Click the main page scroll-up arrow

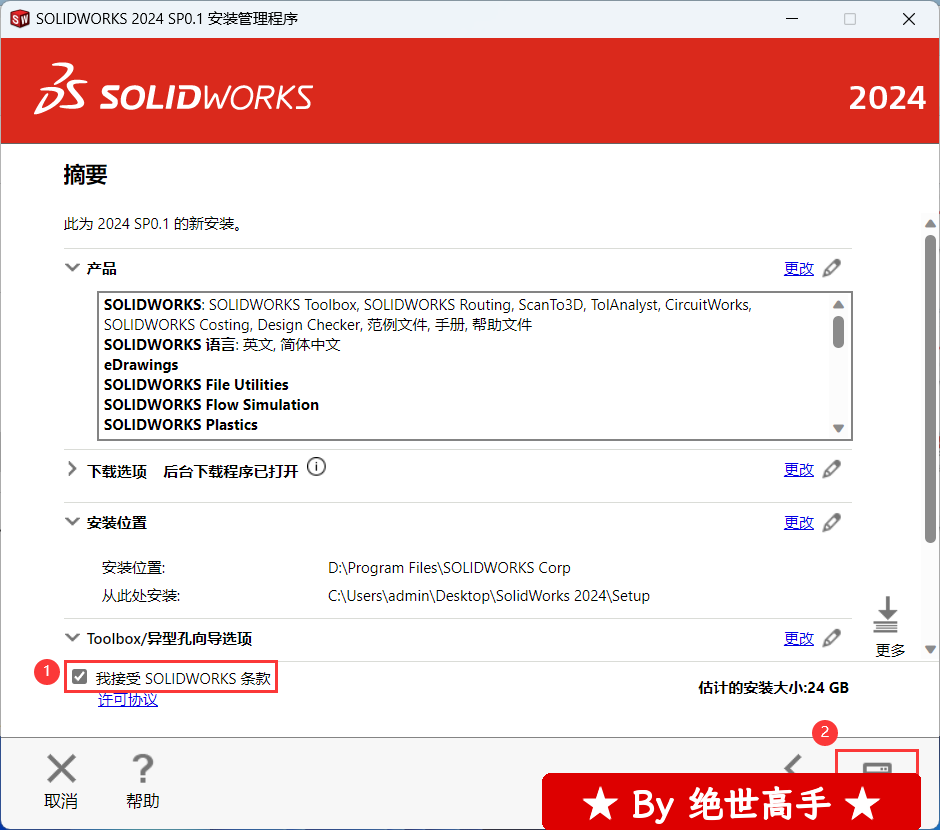click(x=930, y=224)
